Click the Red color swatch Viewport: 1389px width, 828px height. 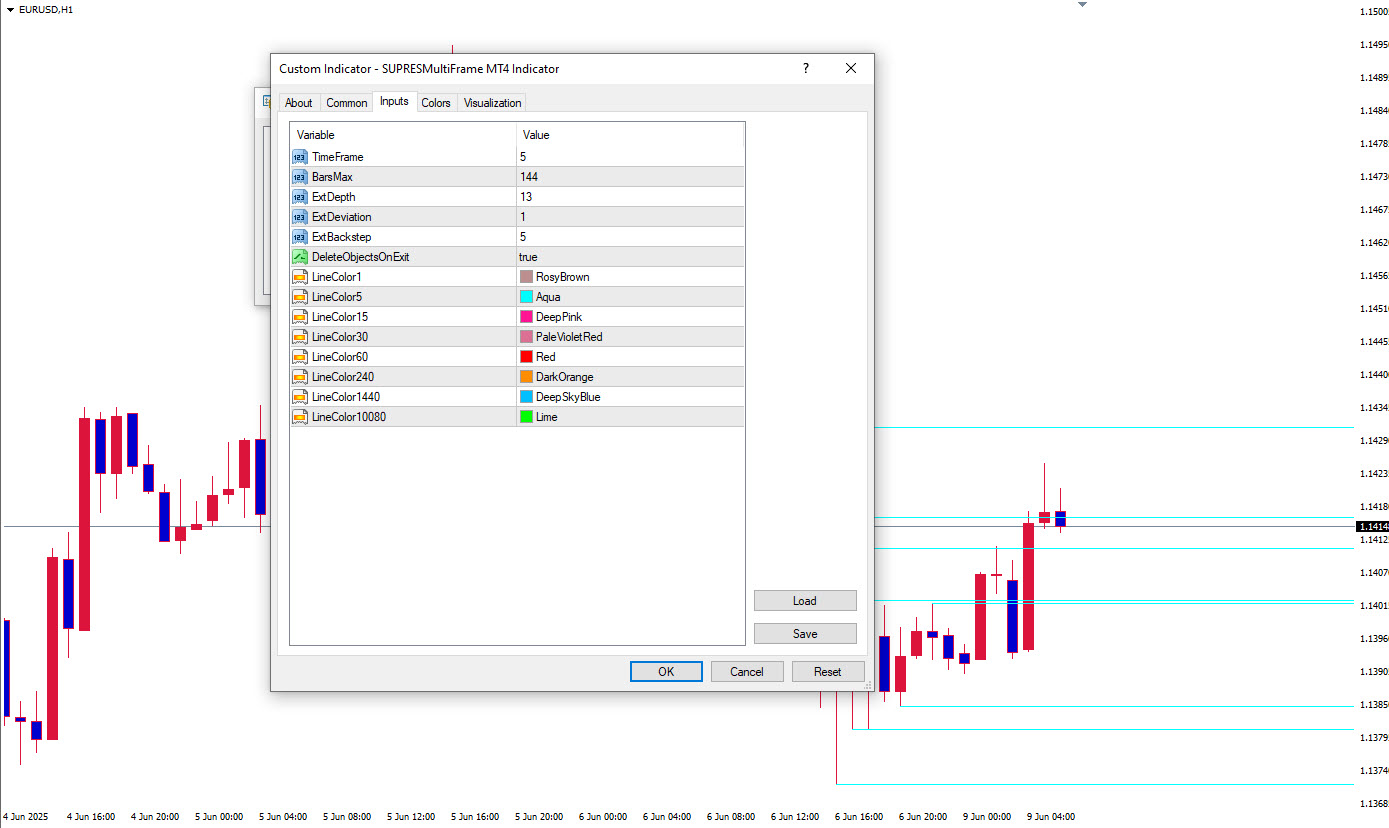[x=526, y=357]
